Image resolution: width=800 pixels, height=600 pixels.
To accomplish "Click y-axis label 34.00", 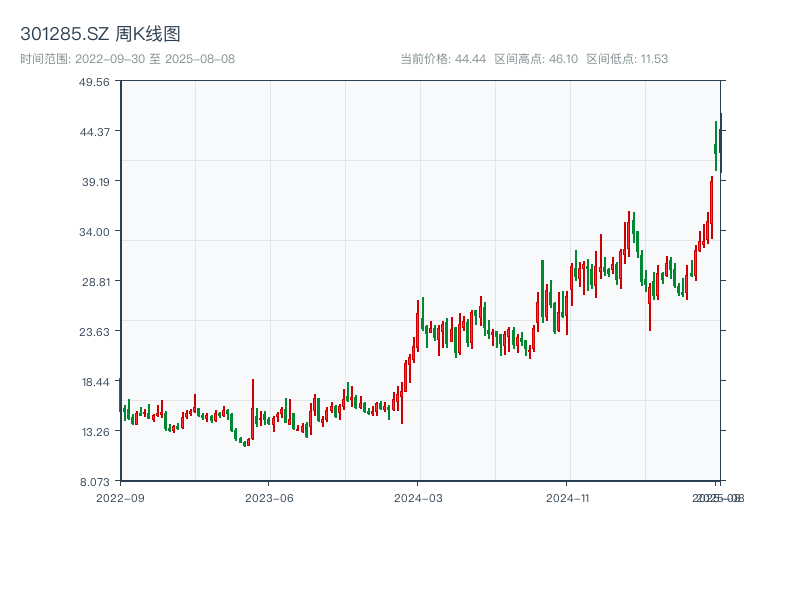I will (94, 232).
